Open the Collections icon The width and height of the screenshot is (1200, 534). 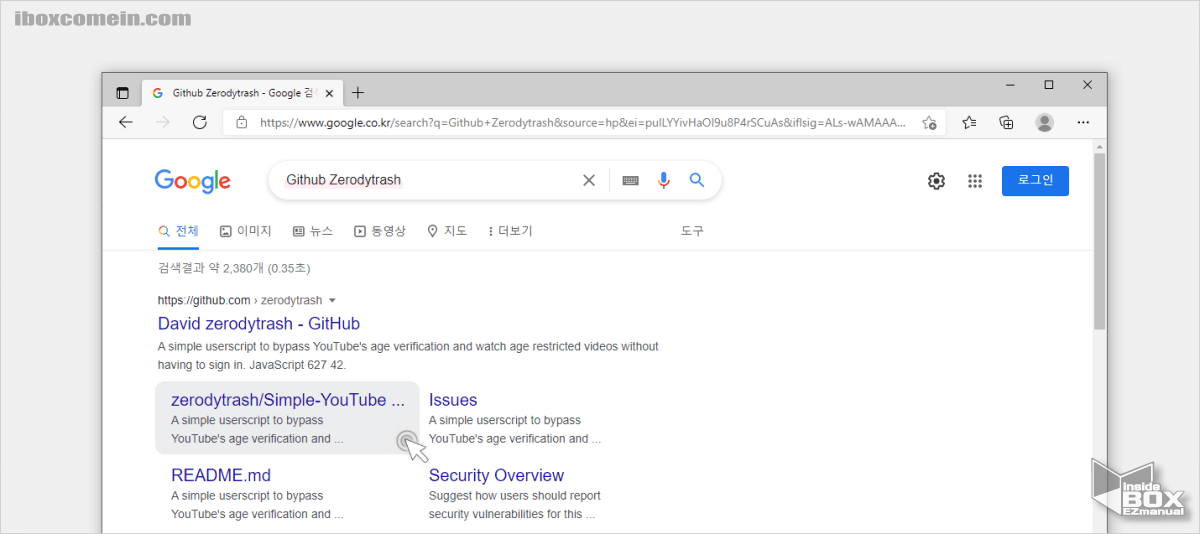coord(1007,122)
